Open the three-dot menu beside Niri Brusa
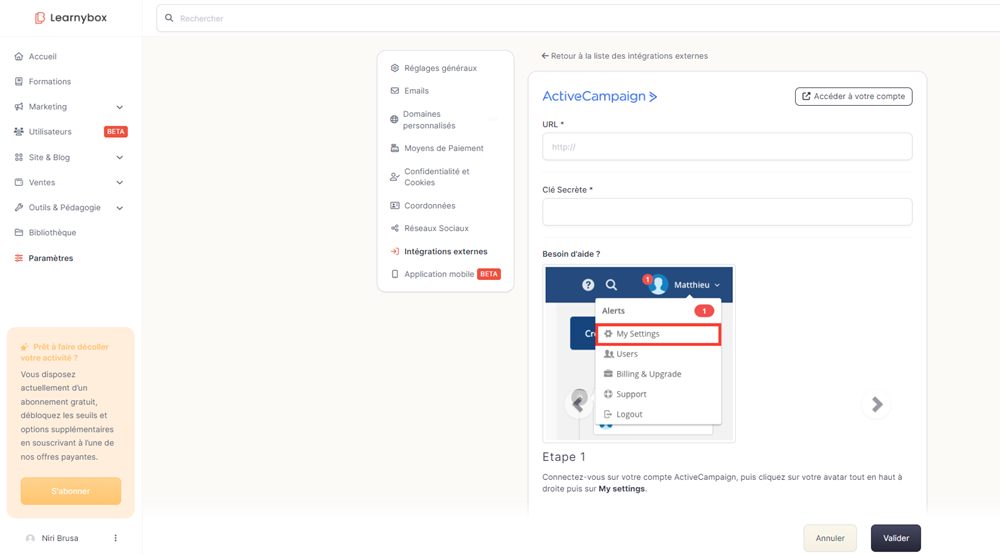This screenshot has height=555, width=1000. 116,538
